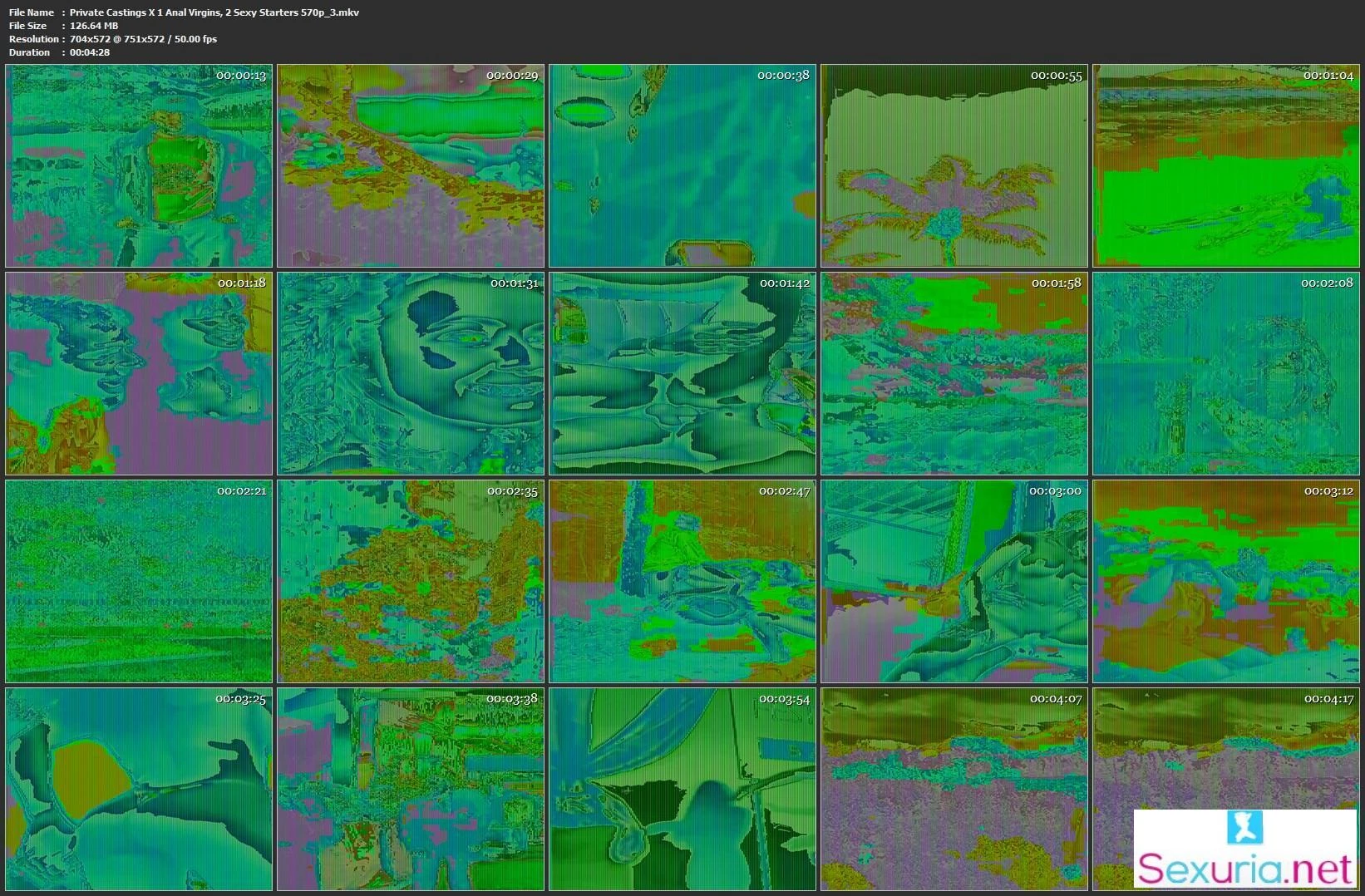Image resolution: width=1365 pixels, height=896 pixels.
Task: Select the palm tree frame at 00:00:55
Action: pos(954,166)
